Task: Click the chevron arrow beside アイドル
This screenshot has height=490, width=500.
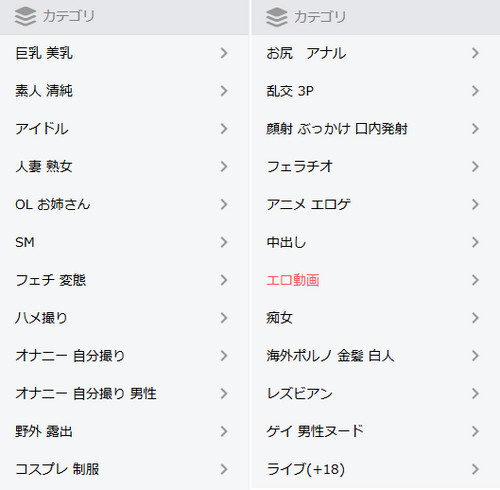Action: [224, 129]
